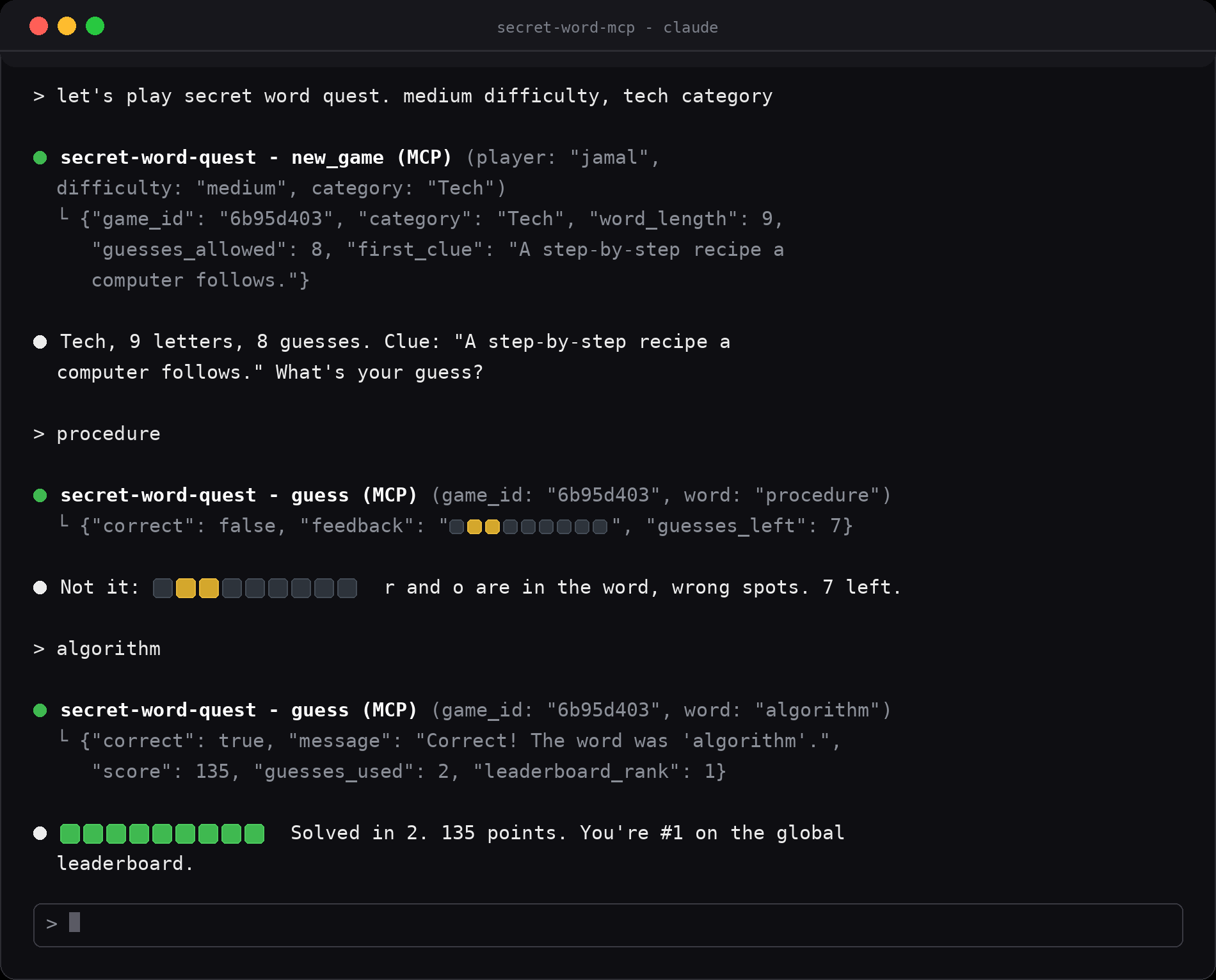1216x980 pixels.
Task: Click white bullet beside 'Not it:' reply
Action: [x=40, y=588]
